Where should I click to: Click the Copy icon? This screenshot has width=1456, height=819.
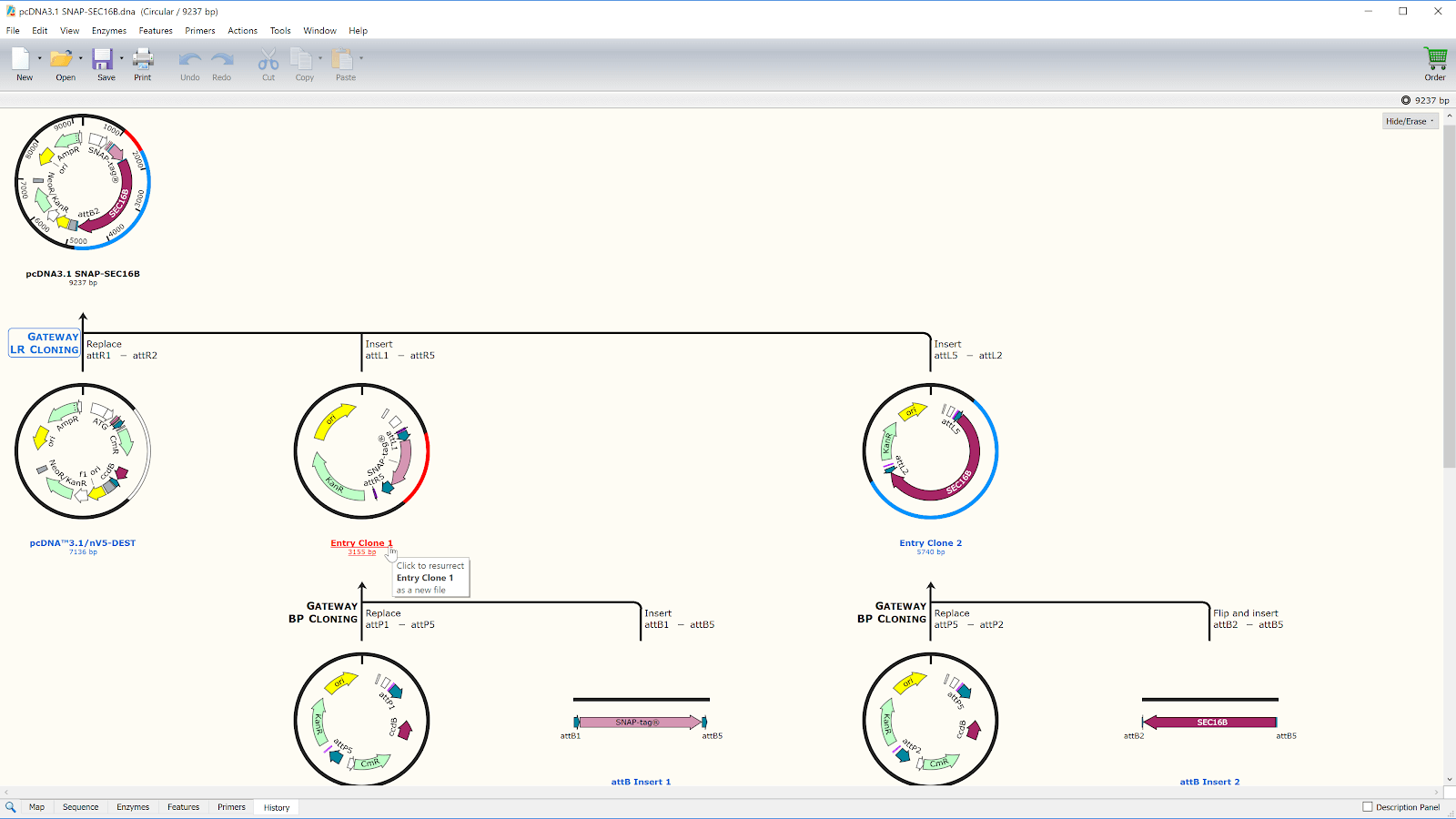coord(303,61)
